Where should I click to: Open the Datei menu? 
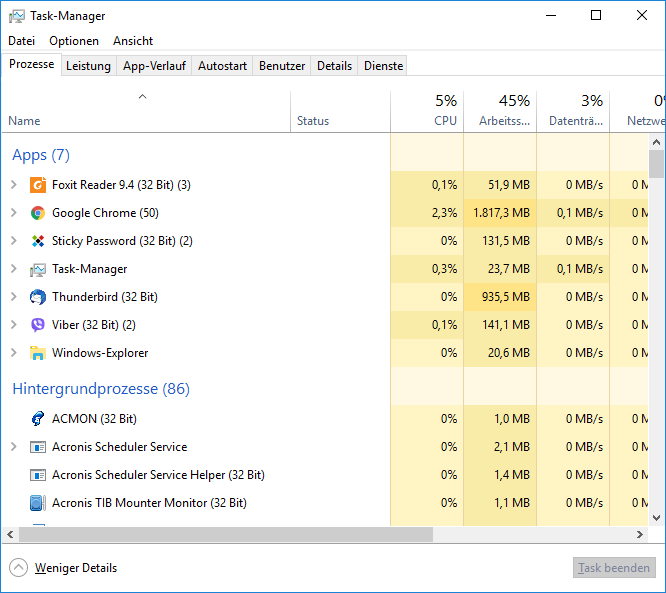point(21,41)
